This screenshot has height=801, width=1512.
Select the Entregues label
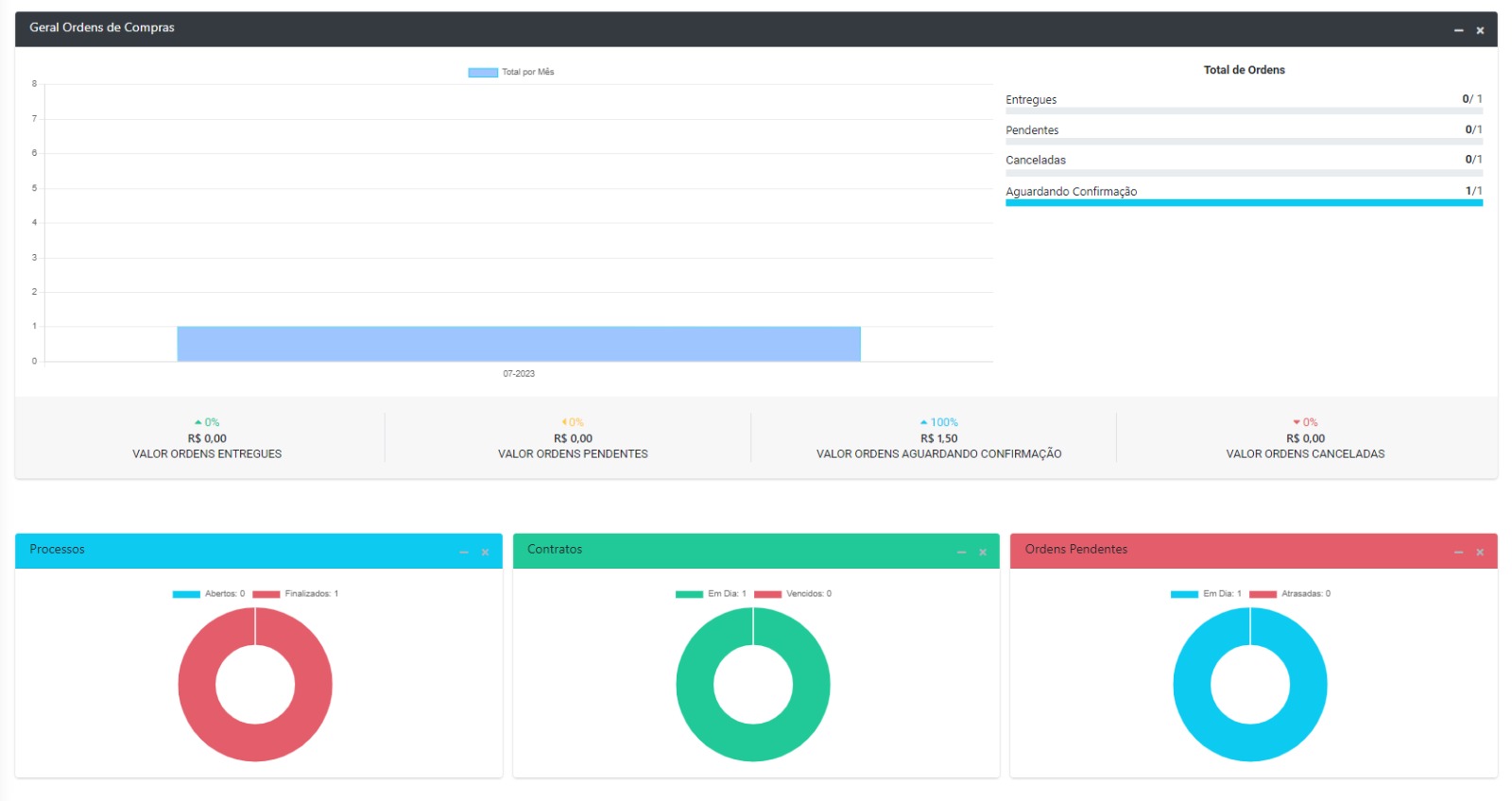point(1031,100)
